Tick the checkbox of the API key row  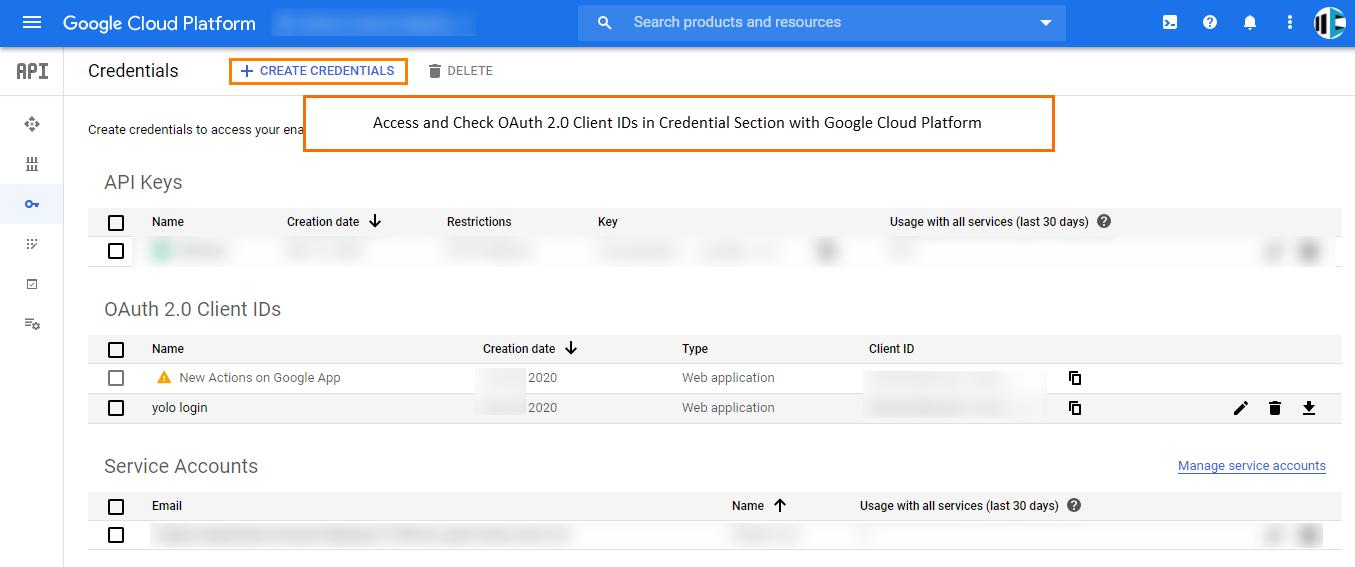click(x=116, y=251)
